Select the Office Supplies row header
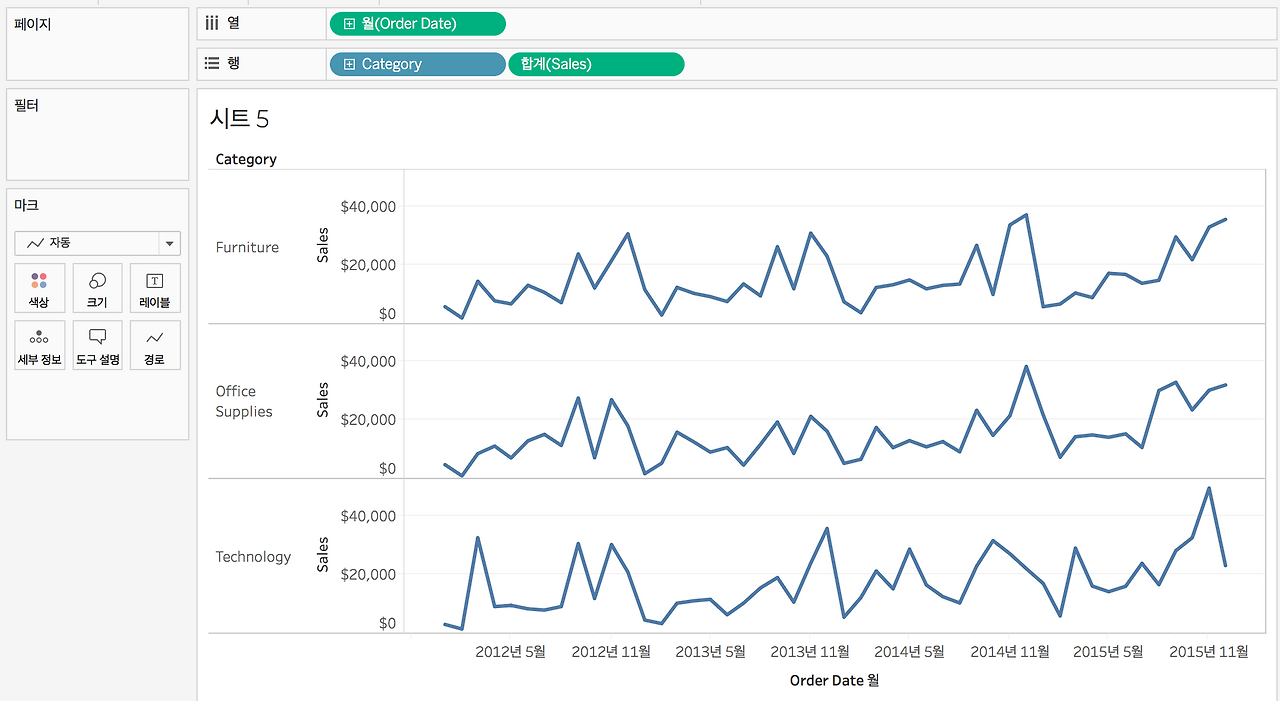This screenshot has width=1280, height=701. 244,401
